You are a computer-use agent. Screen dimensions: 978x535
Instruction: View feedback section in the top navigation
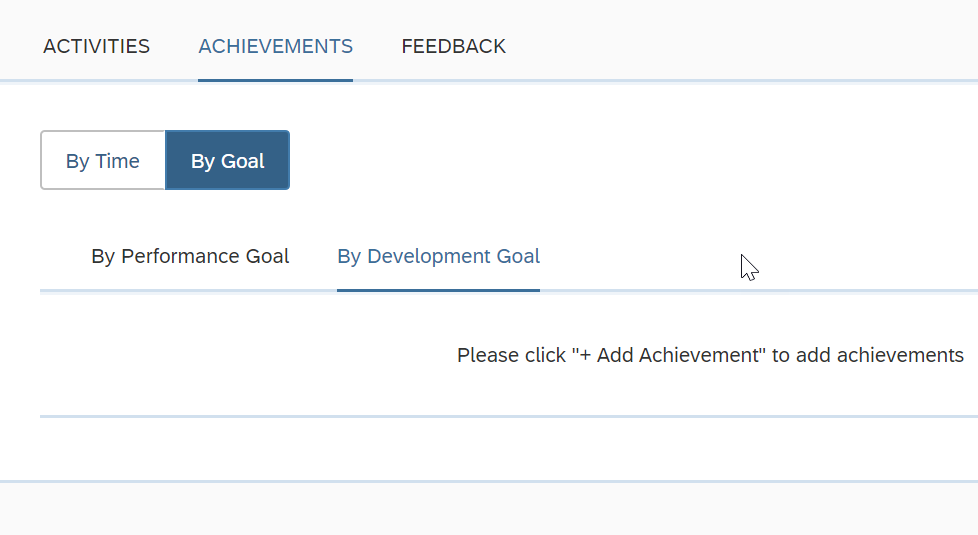click(453, 46)
